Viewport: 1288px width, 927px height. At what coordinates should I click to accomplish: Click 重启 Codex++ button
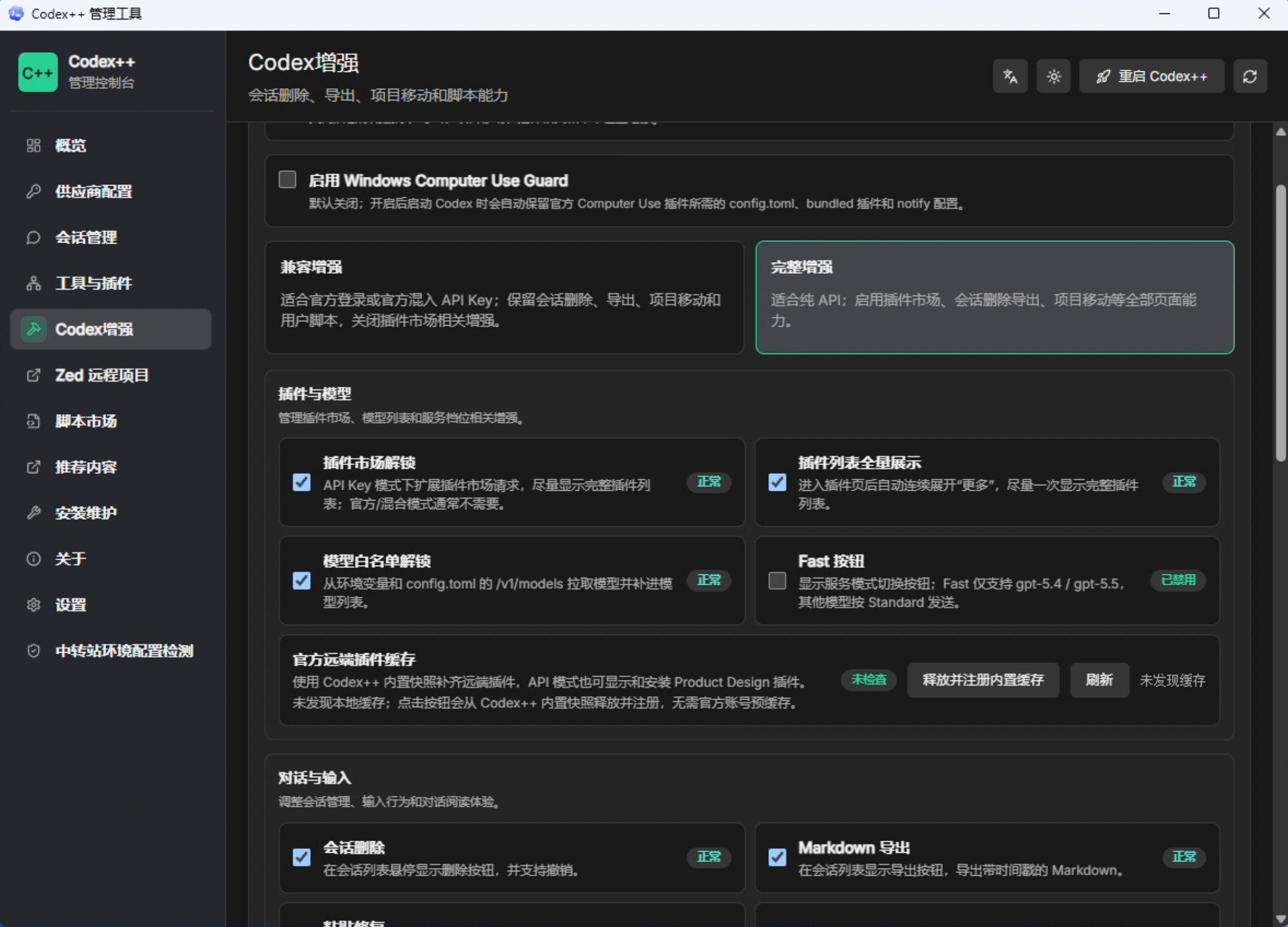[1151, 76]
